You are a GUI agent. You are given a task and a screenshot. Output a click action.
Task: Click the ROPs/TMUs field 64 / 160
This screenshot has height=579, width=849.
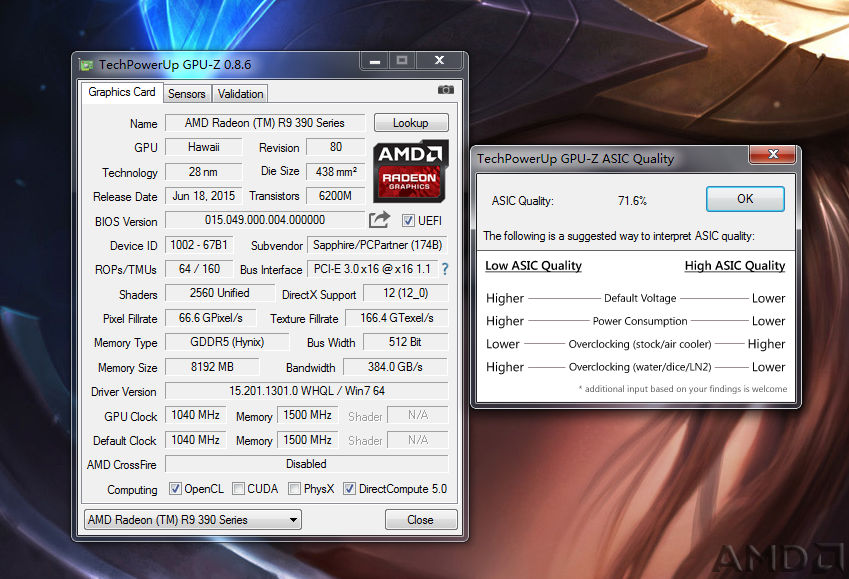[x=199, y=269]
